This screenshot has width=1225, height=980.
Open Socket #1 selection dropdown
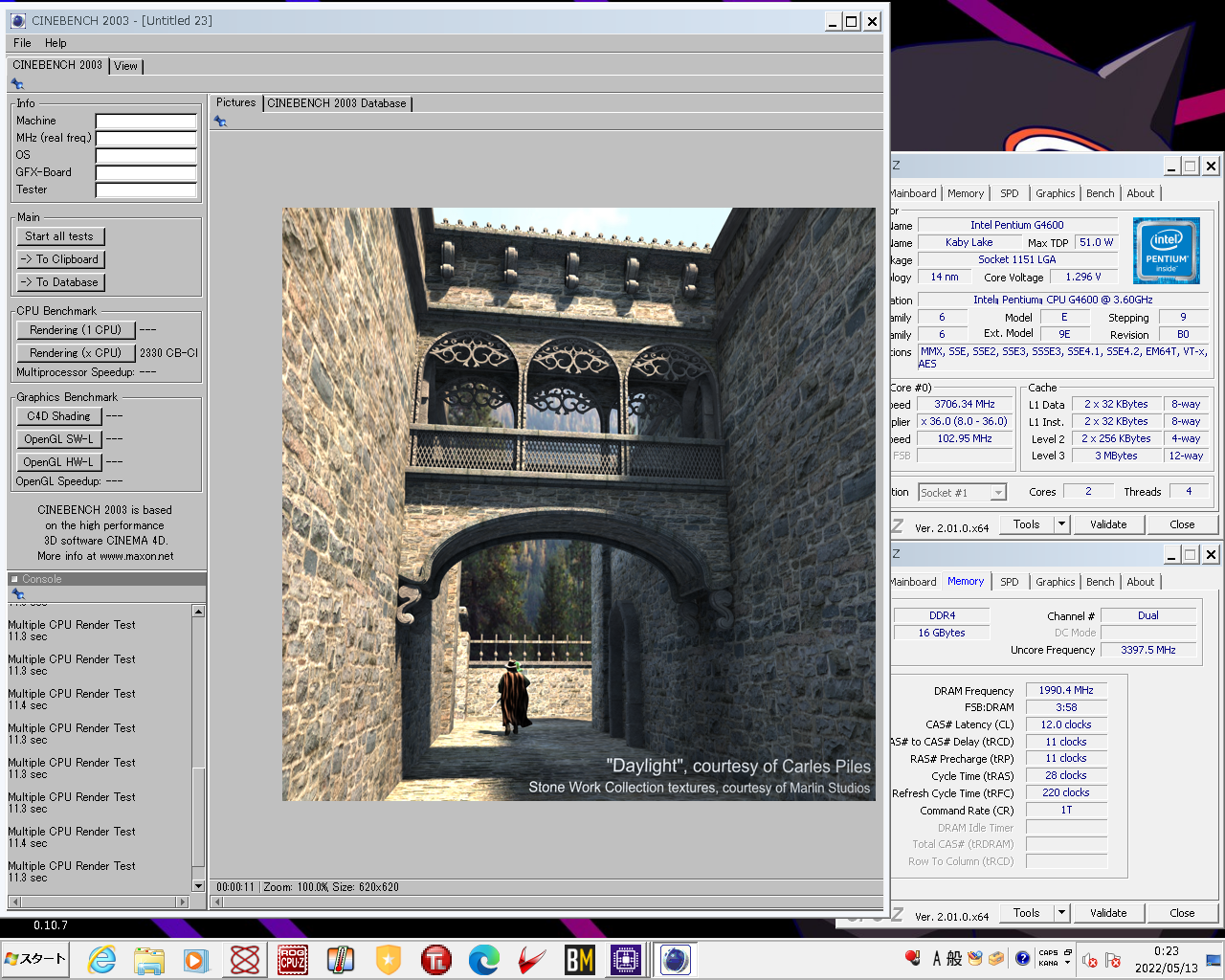[998, 493]
